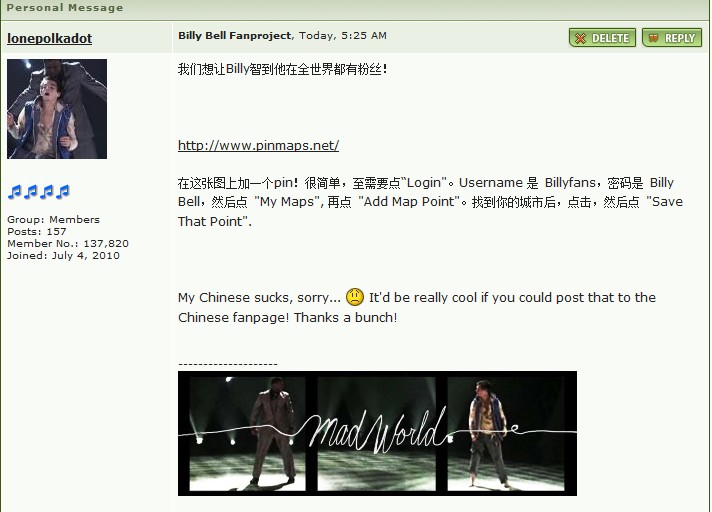712x512 pixels.
Task: Click the Today, 5:25 AM timestamp
Action: [343, 35]
